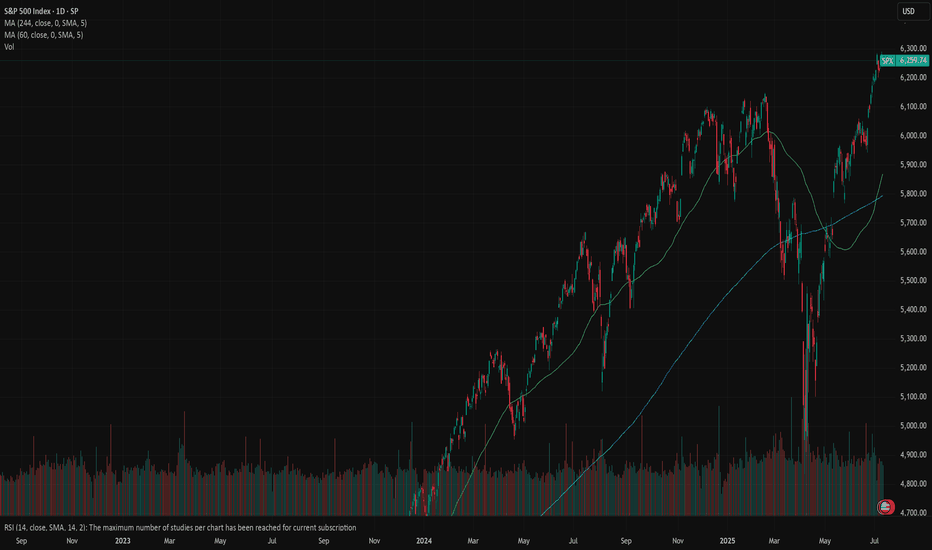Screen dimensions: 932x550
Task: Click the 2024 label on time axis
Action: tap(424, 541)
